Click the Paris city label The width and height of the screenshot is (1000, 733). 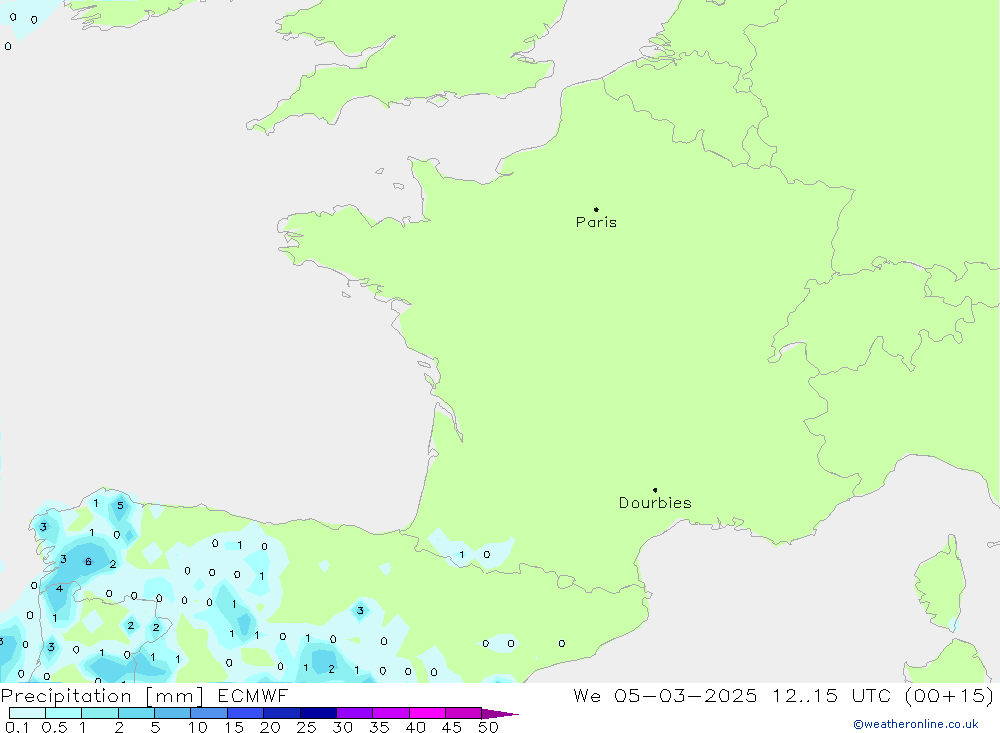tap(596, 222)
